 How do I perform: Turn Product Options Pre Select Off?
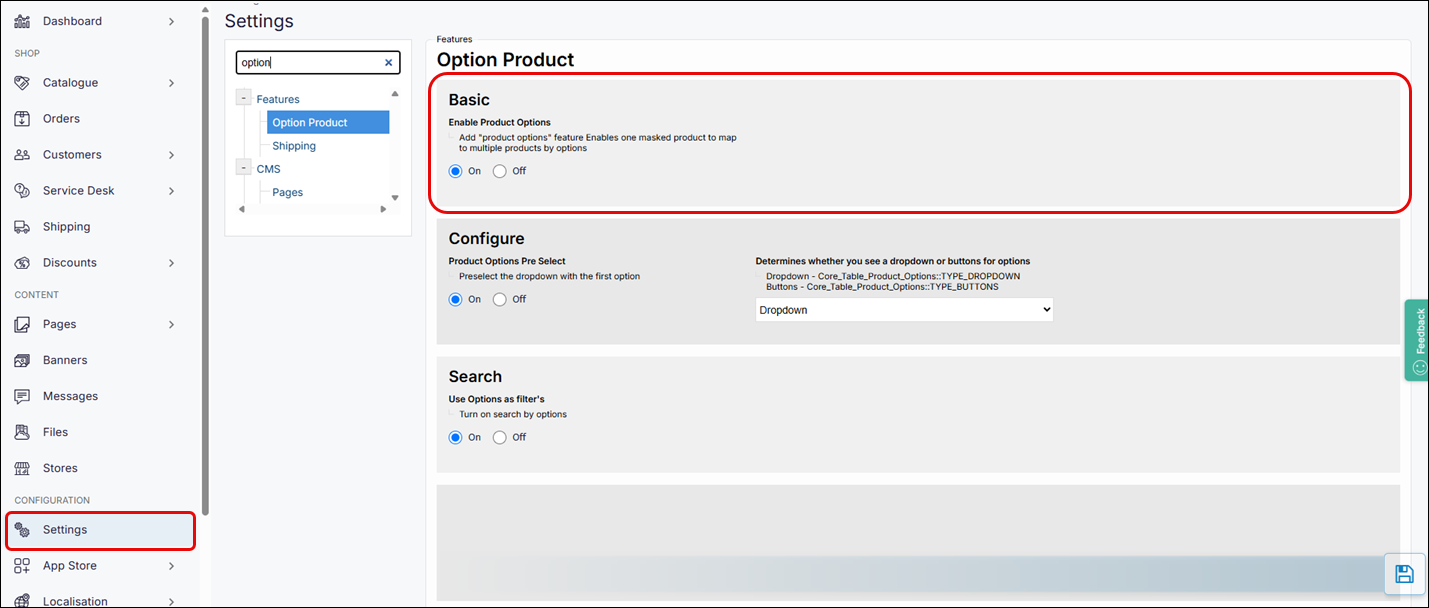[500, 299]
